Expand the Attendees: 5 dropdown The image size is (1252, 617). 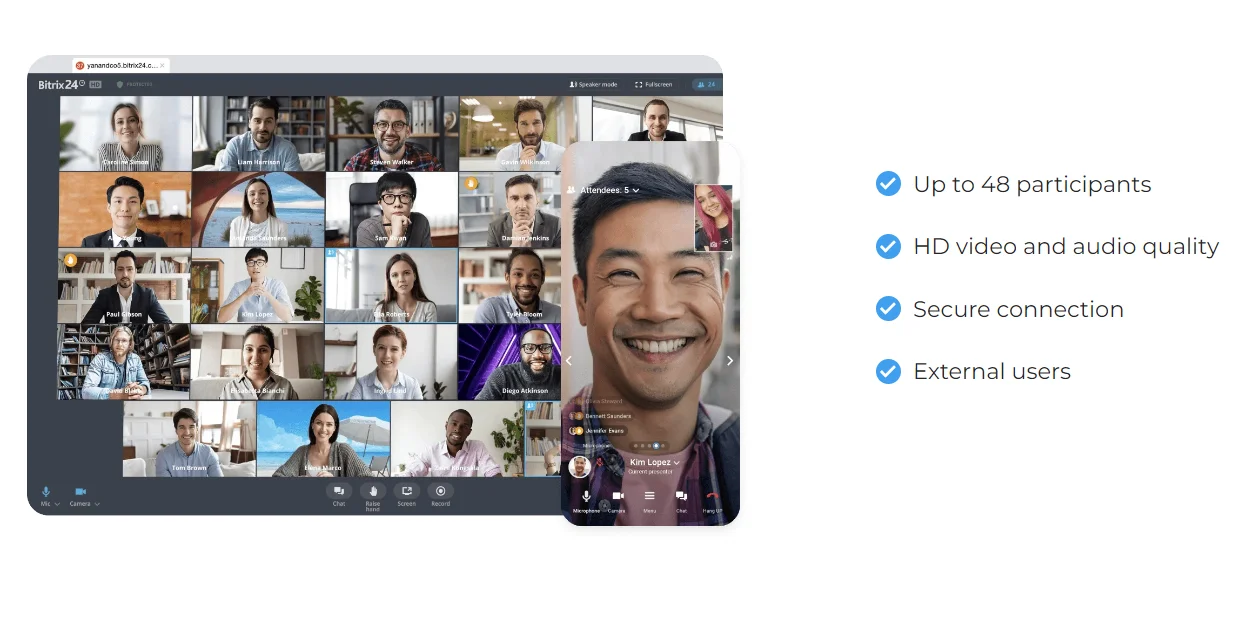(x=603, y=192)
